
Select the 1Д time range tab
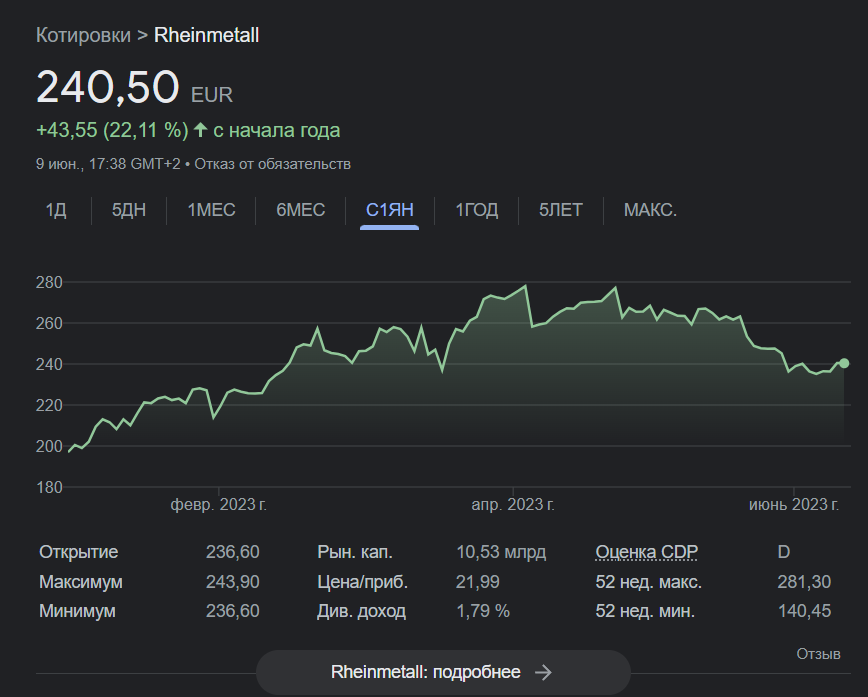[x=56, y=210]
